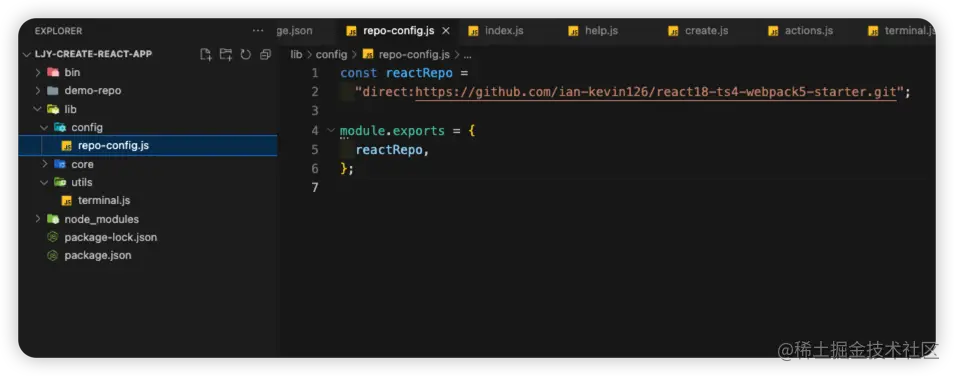Collapse the utils folder chevron

(x=44, y=182)
